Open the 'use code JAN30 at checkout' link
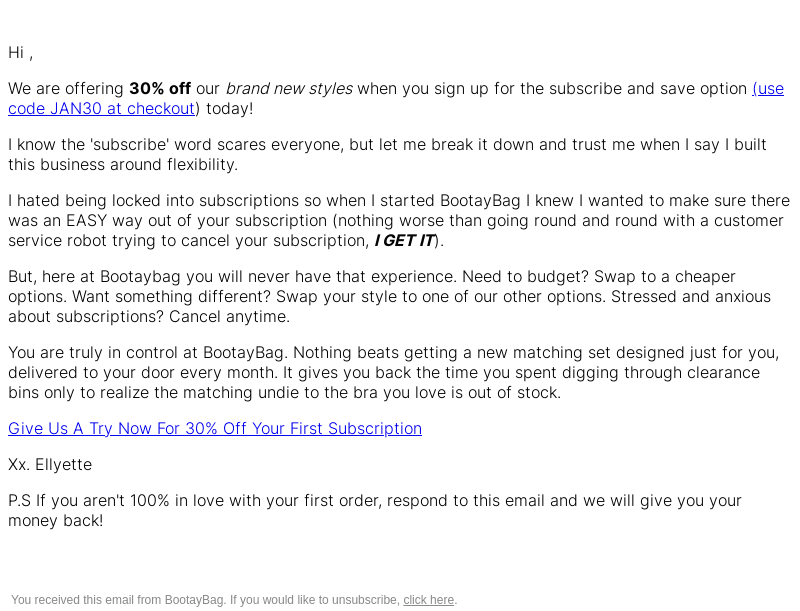The width and height of the screenshot is (800, 611). [102, 109]
